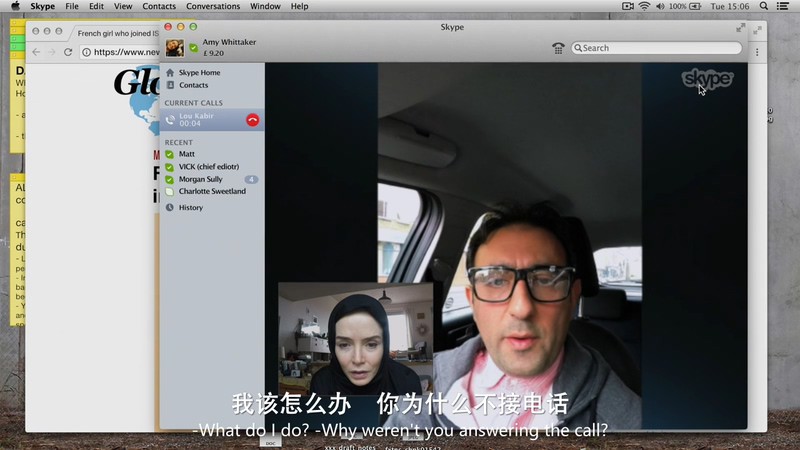Viewport: 800px width, 450px height.
Task: Click browser window fullscreen arrows icon
Action: (x=758, y=31)
